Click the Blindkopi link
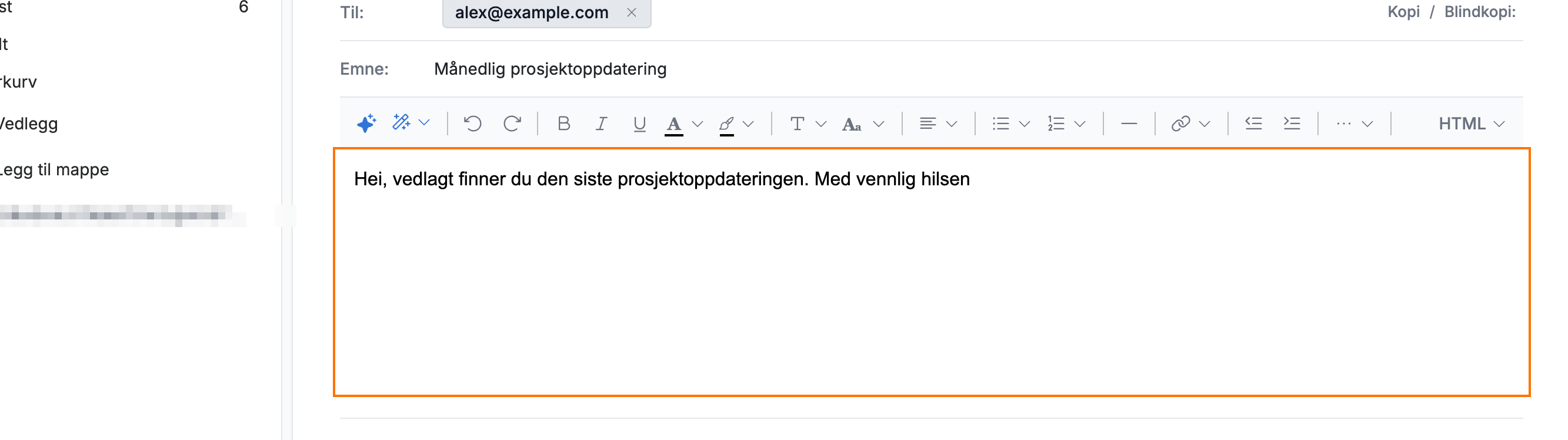 (x=1480, y=12)
